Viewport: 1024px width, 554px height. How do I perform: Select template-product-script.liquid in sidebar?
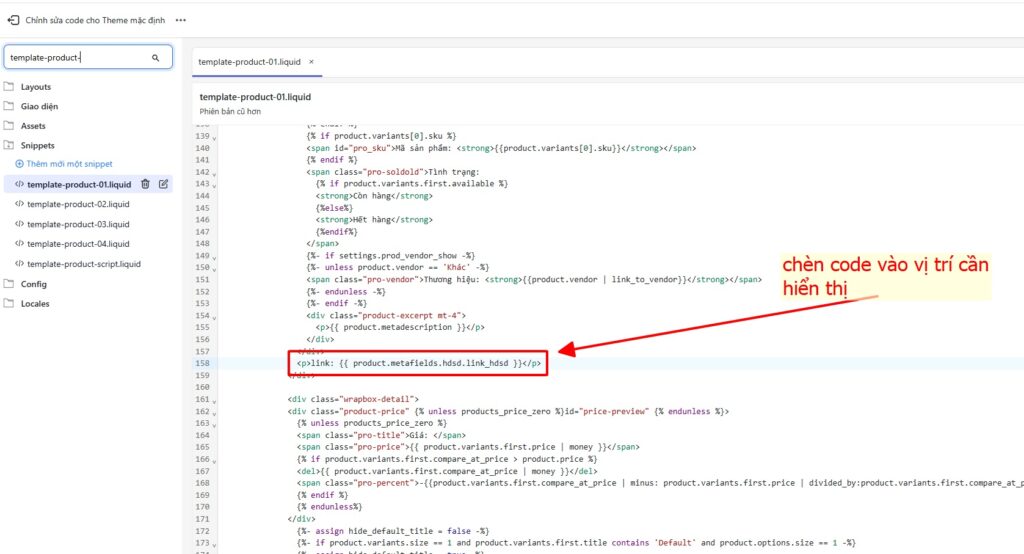pyautogui.click(x=84, y=264)
